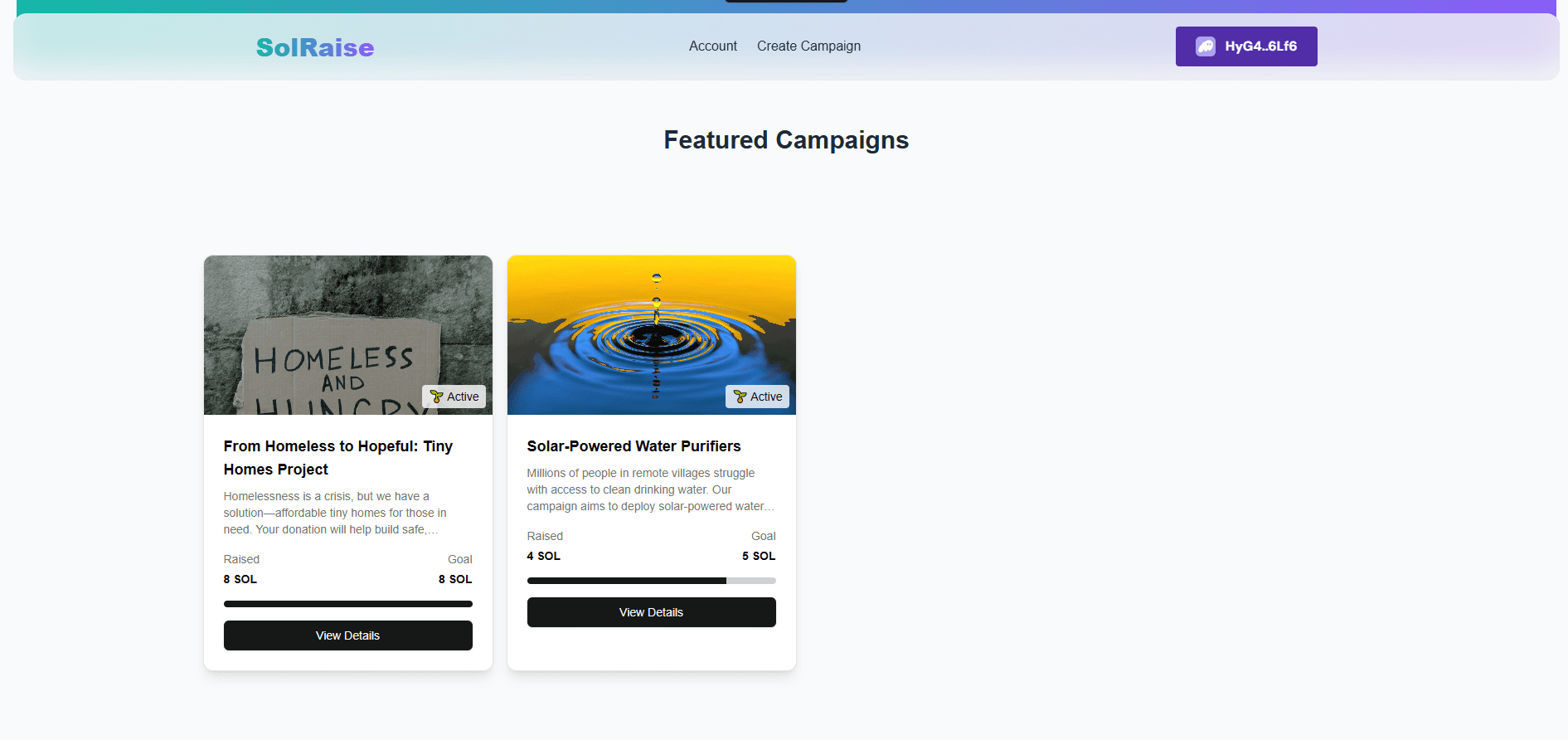1568x740 pixels.
Task: Select the Tiny Homes Project campaign title
Action: (338, 458)
